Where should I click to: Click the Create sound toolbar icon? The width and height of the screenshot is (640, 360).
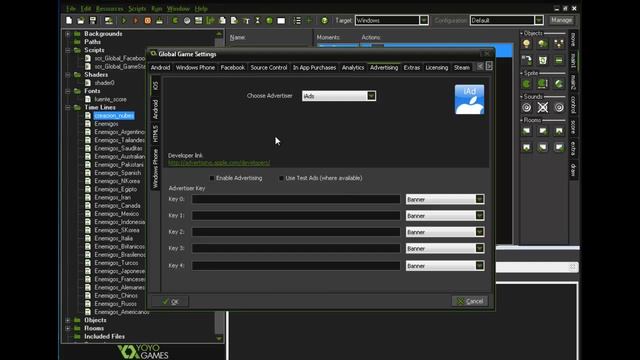[187, 20]
